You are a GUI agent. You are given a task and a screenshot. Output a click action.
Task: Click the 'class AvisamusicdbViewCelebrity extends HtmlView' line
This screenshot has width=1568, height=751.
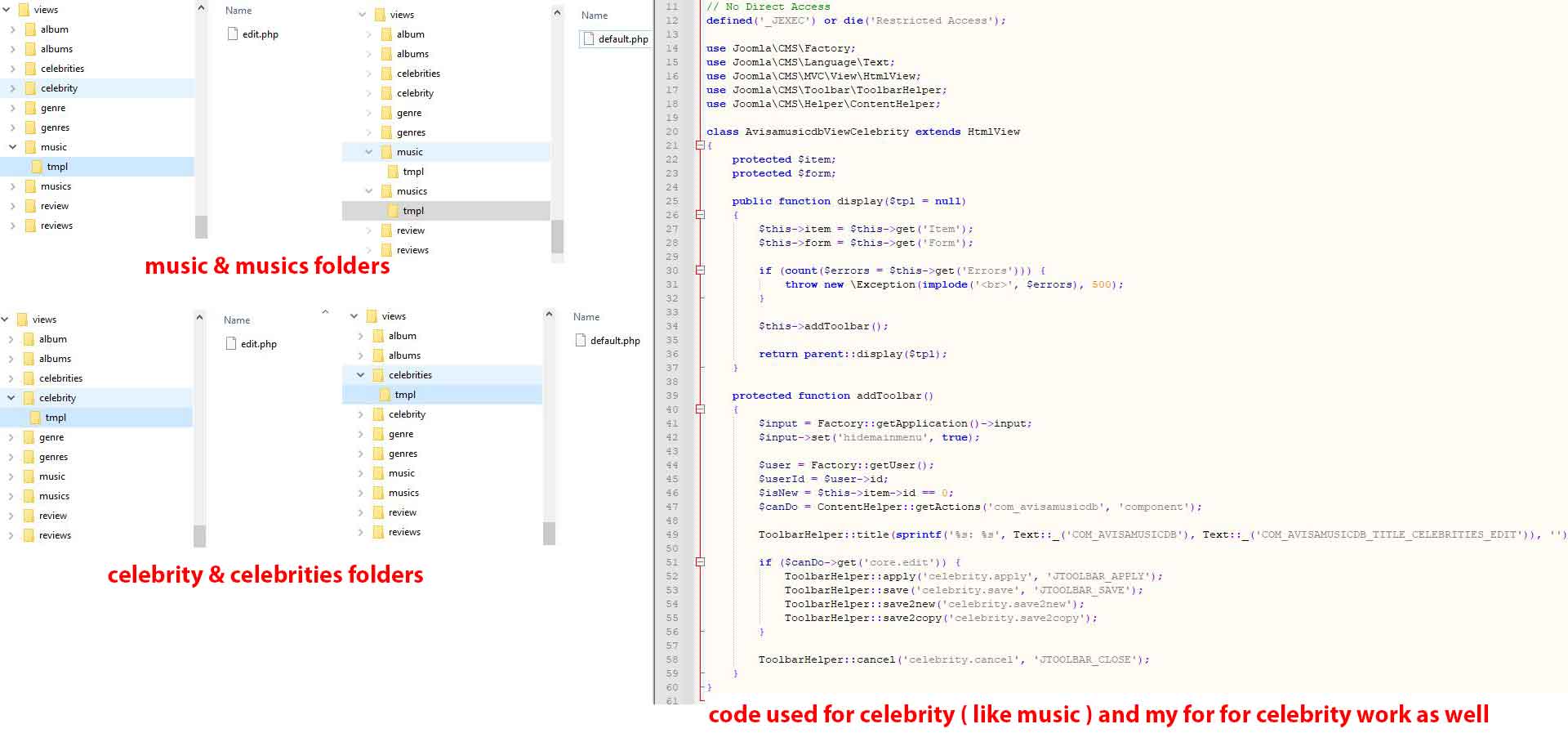point(863,132)
